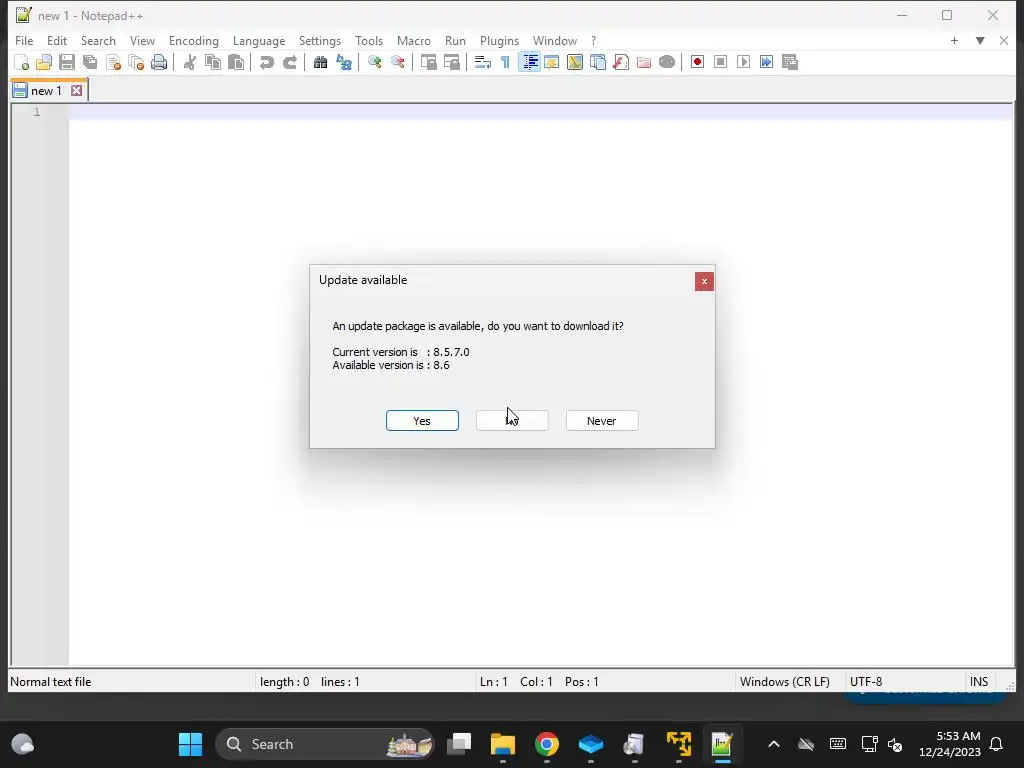
Task: Stop macro recording toolbar icon
Action: pos(720,62)
